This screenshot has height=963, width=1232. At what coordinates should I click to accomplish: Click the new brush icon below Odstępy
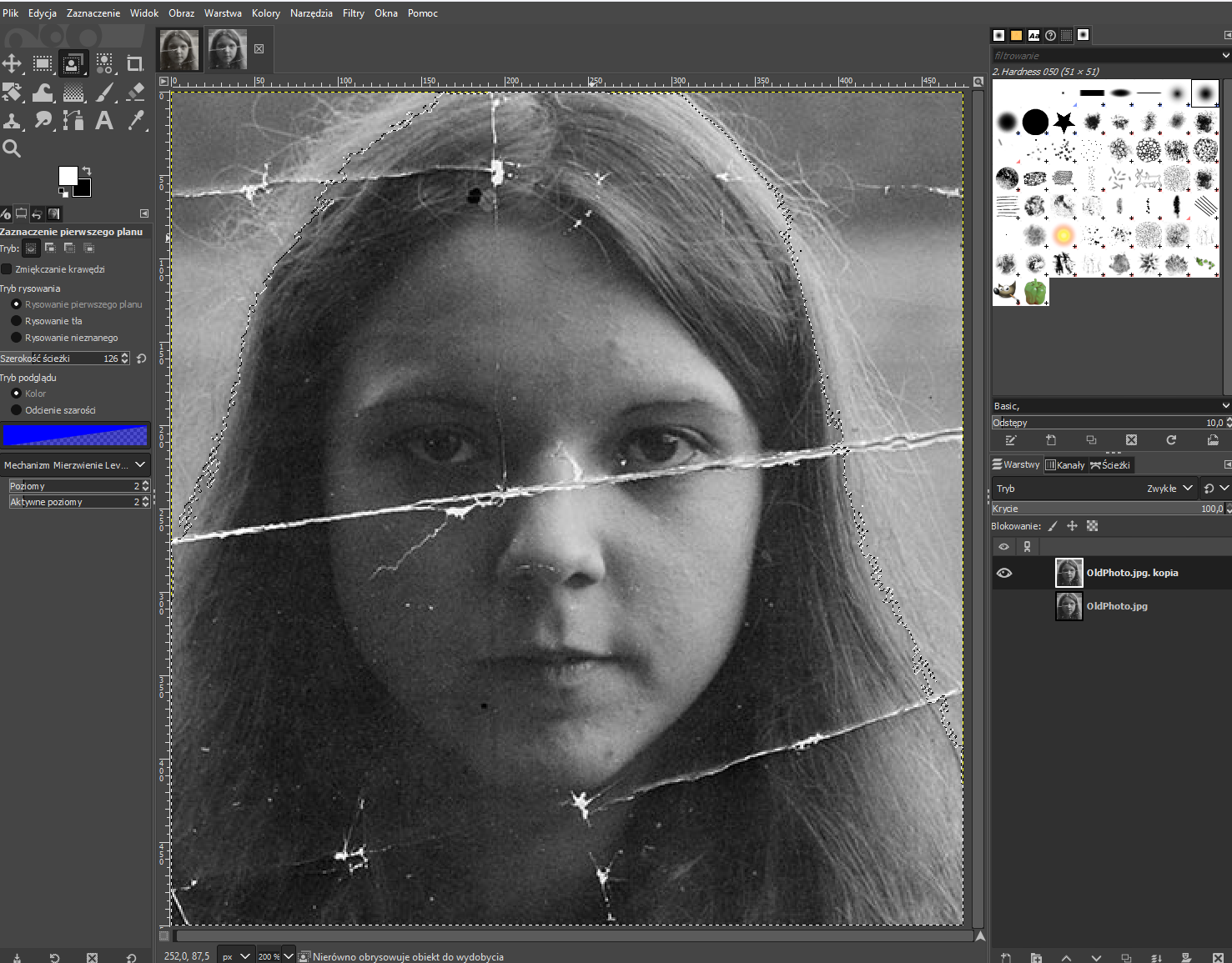tap(1051, 440)
